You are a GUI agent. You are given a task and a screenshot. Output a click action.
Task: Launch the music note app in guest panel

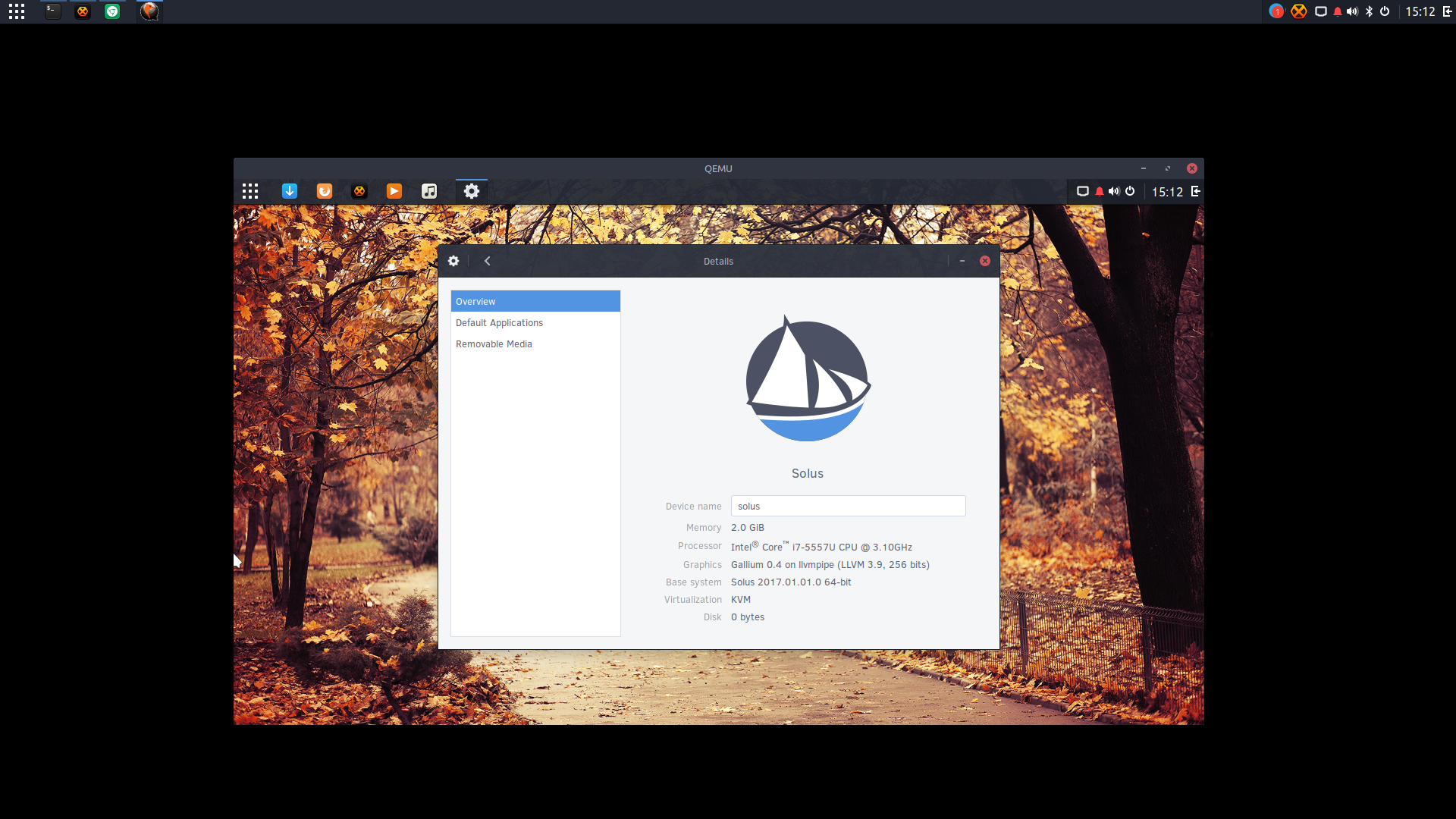(x=429, y=191)
